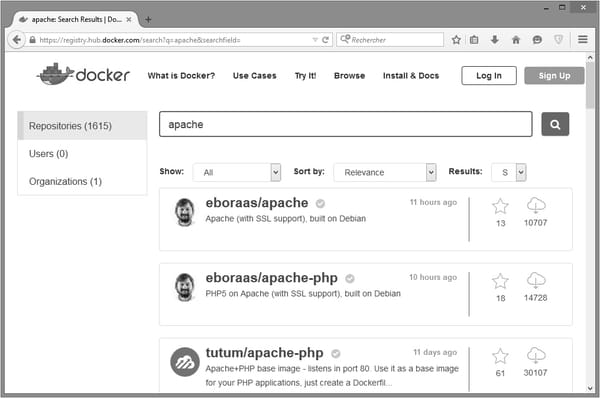The height and width of the screenshot is (398, 600).
Task: Open the eboraas/apache repository link
Action: point(257,202)
